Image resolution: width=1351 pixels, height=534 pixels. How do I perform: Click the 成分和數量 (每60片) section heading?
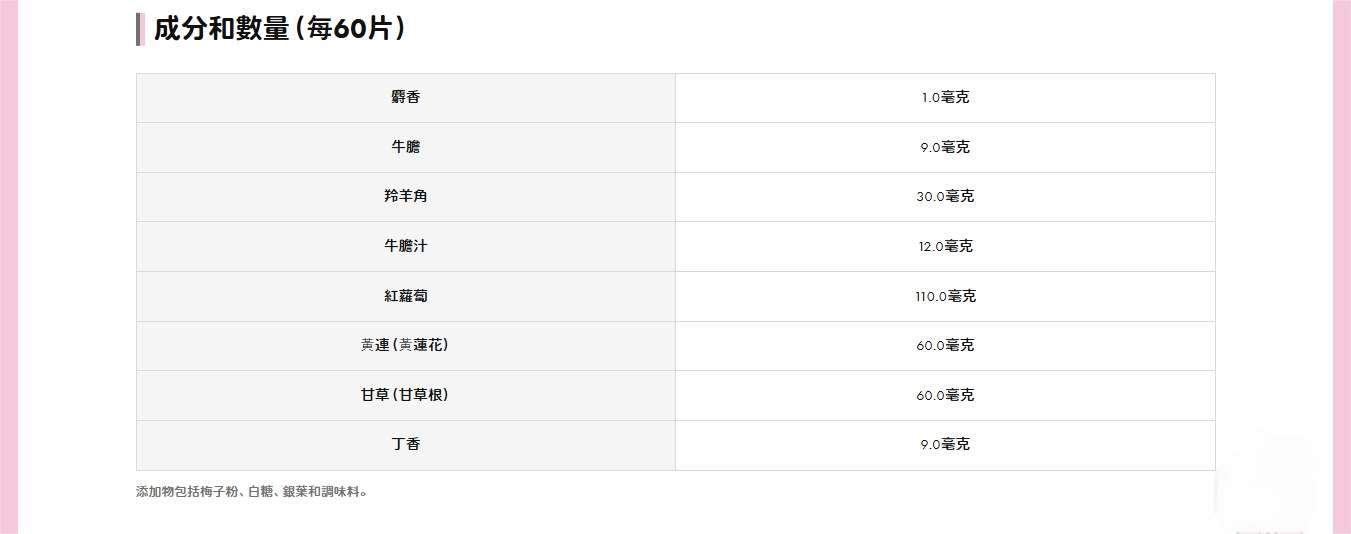(279, 29)
